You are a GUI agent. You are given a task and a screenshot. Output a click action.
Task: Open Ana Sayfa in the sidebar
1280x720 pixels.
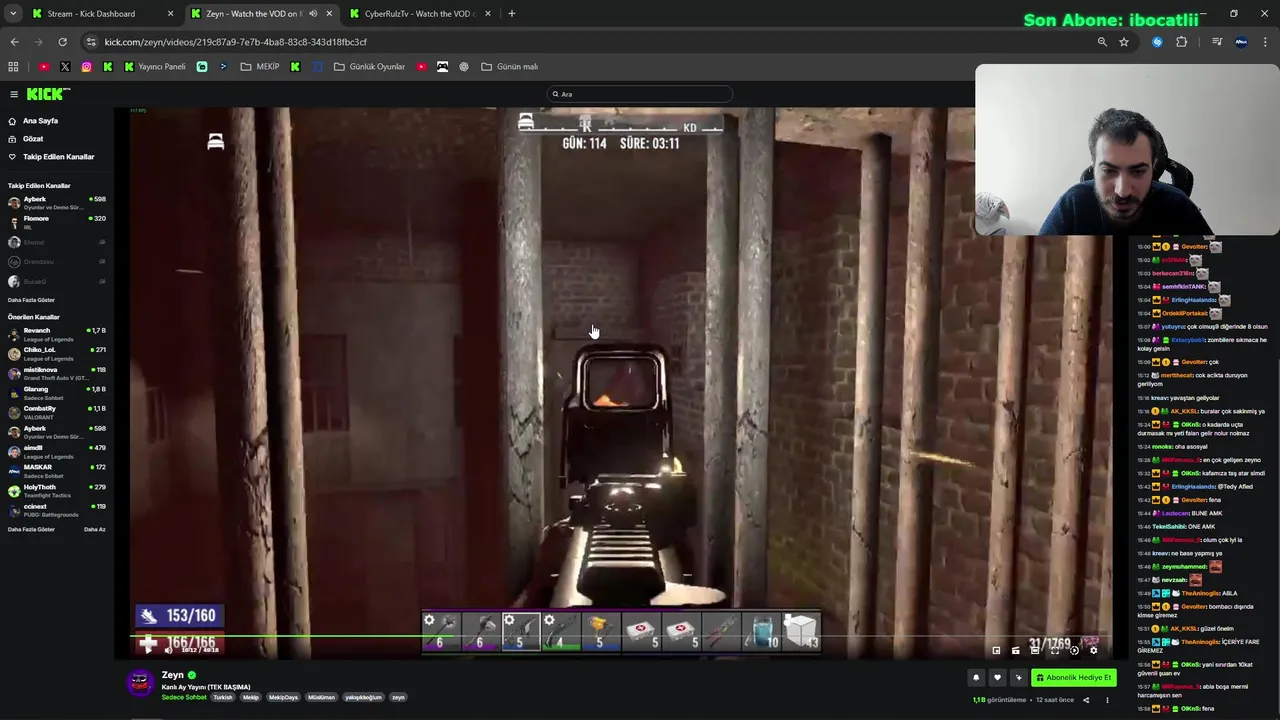click(x=40, y=121)
